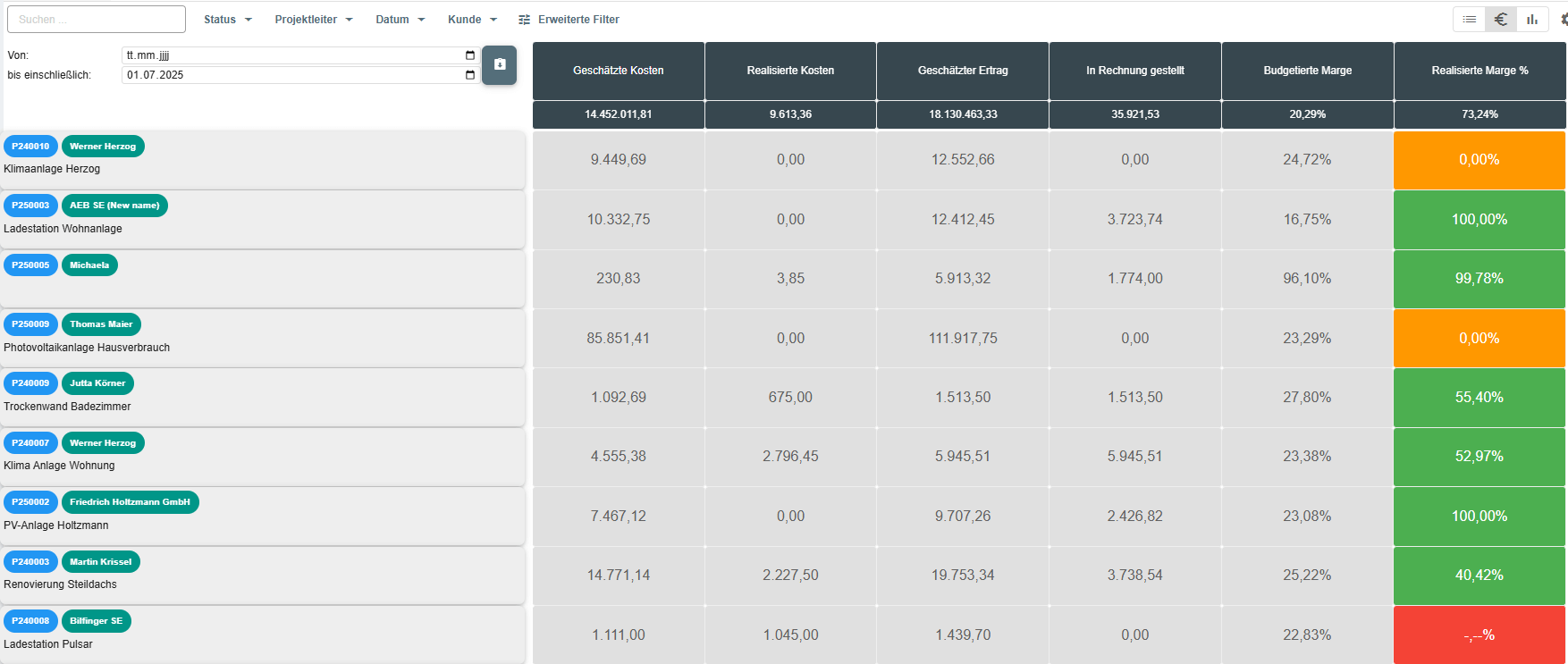This screenshot has height=664, width=1568.
Task: Click the Geschätzte Kosten column header
Action: 618,71
